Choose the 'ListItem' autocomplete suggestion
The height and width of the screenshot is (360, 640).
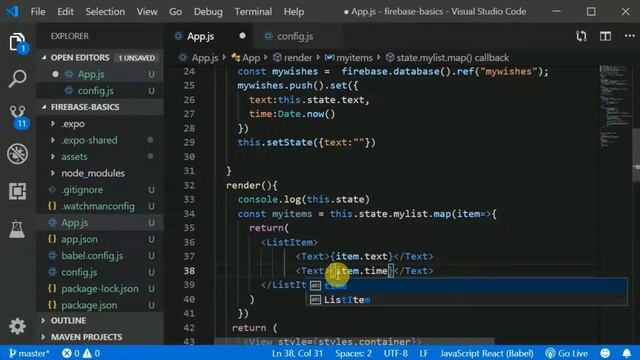467,300
